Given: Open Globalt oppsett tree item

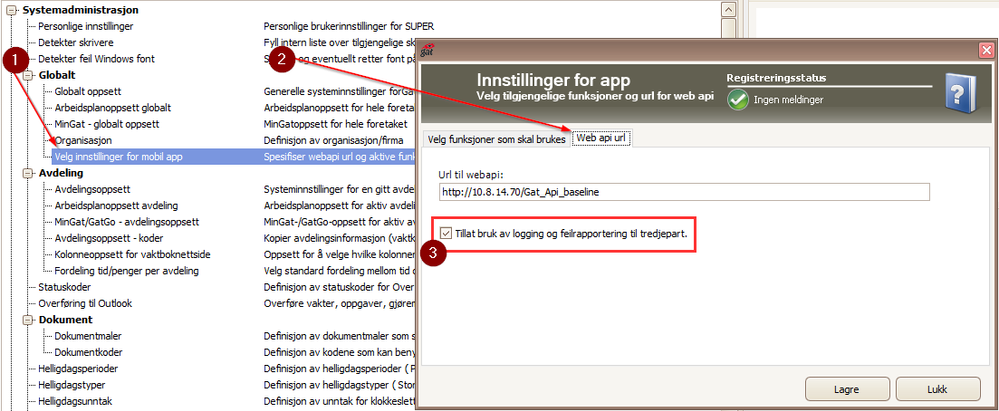Looking at the screenshot, I should (88, 91).
